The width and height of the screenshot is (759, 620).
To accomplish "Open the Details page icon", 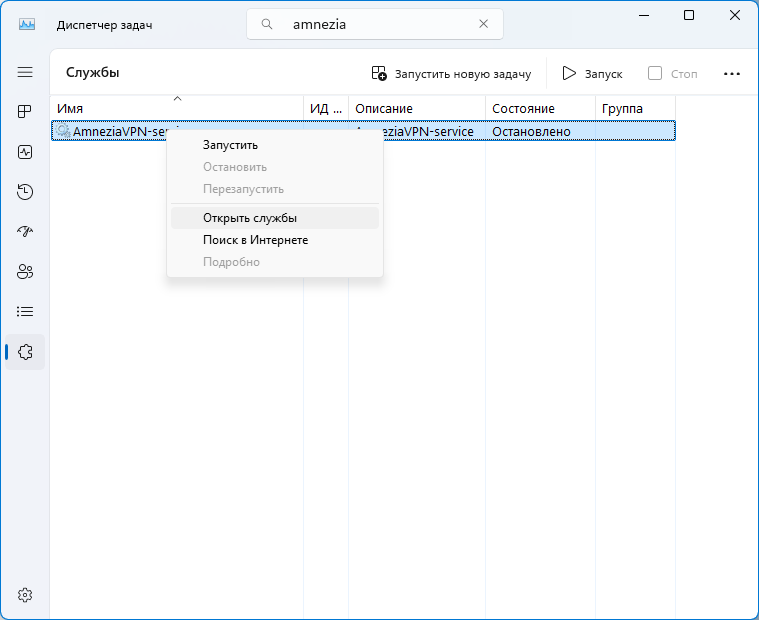I will tap(25, 312).
